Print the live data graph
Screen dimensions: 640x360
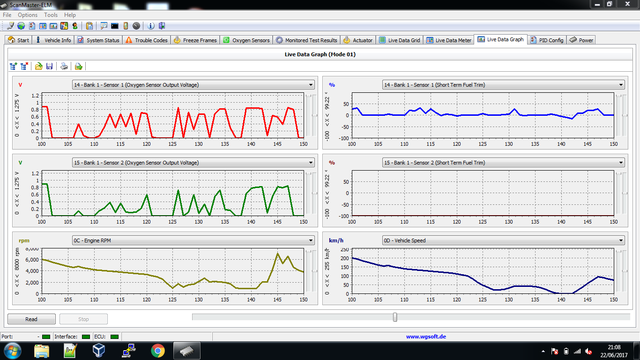coord(64,66)
